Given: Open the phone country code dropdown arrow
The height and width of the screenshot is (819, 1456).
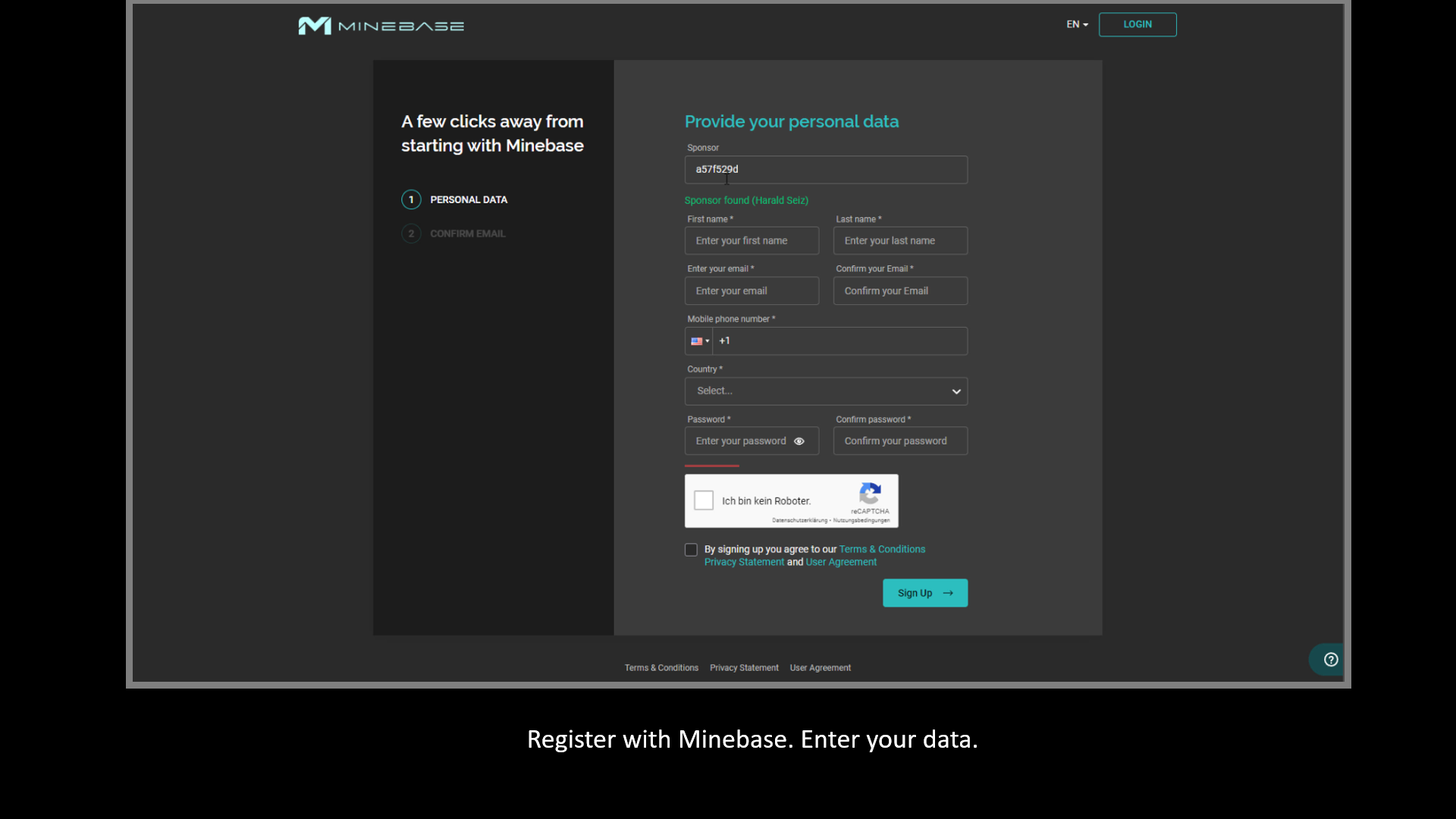Looking at the screenshot, I should tap(708, 341).
